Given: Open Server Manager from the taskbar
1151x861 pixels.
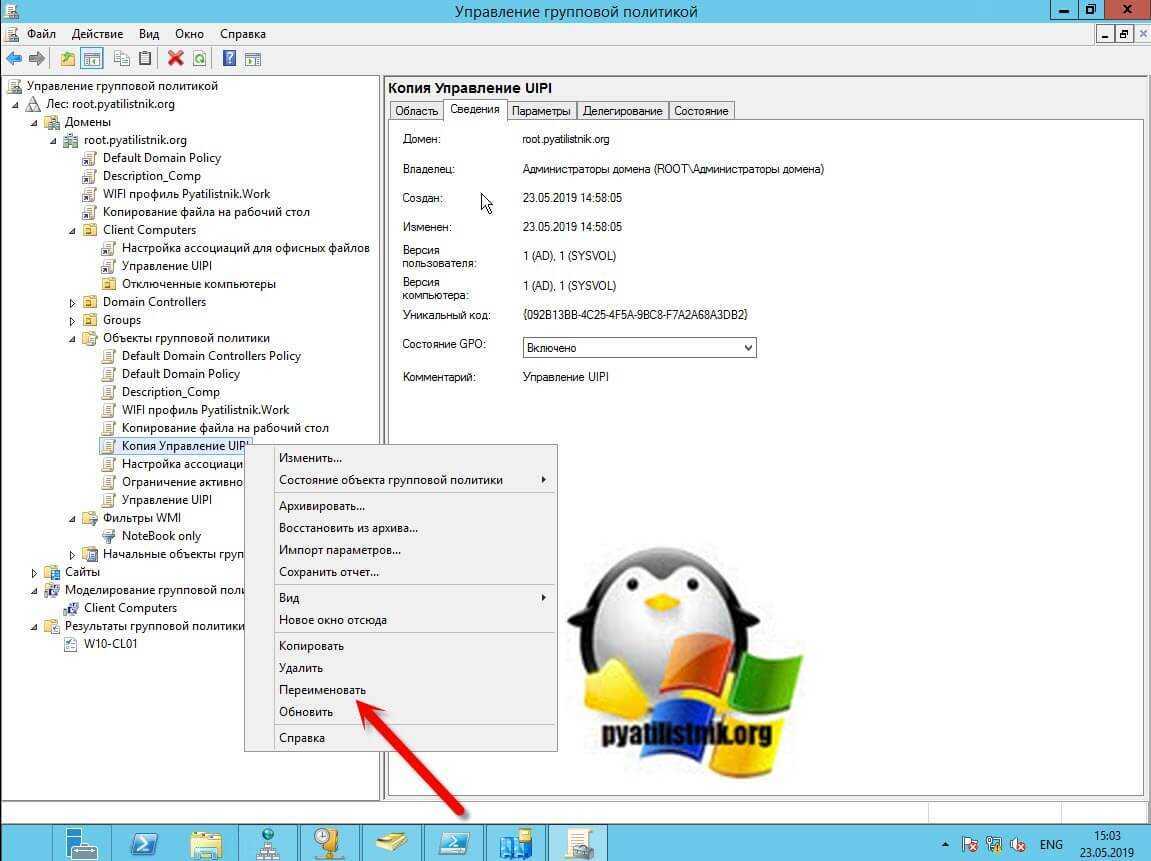Looking at the screenshot, I should (x=81, y=843).
